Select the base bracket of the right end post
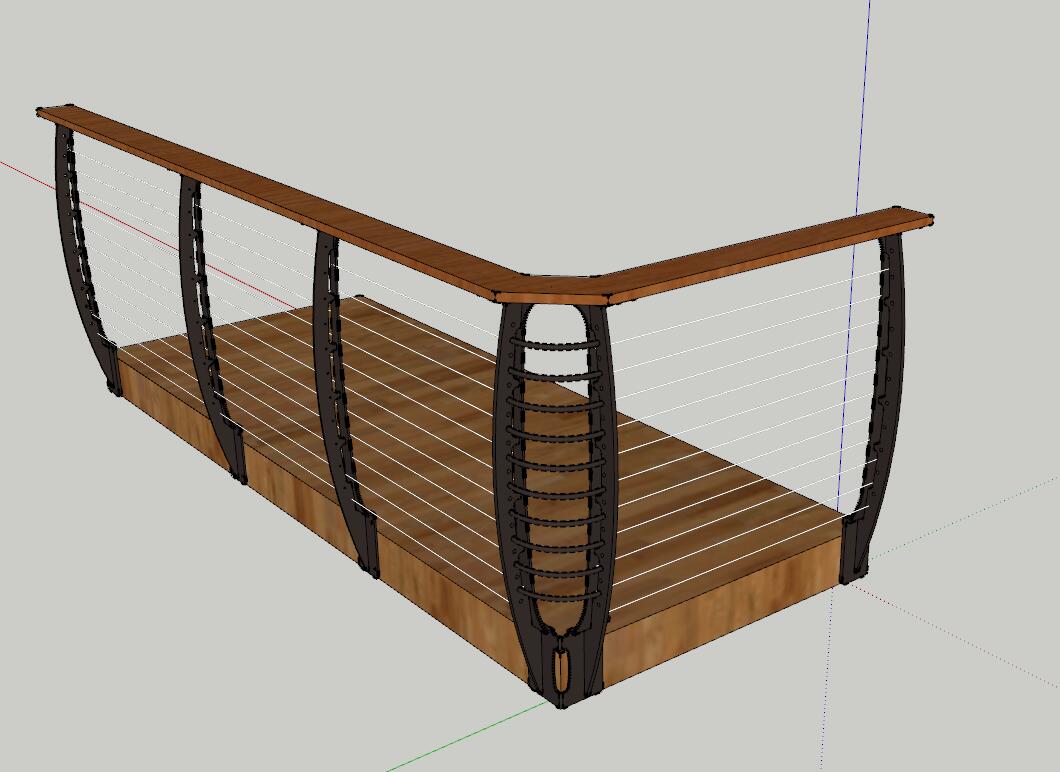The height and width of the screenshot is (772, 1060). [855, 548]
